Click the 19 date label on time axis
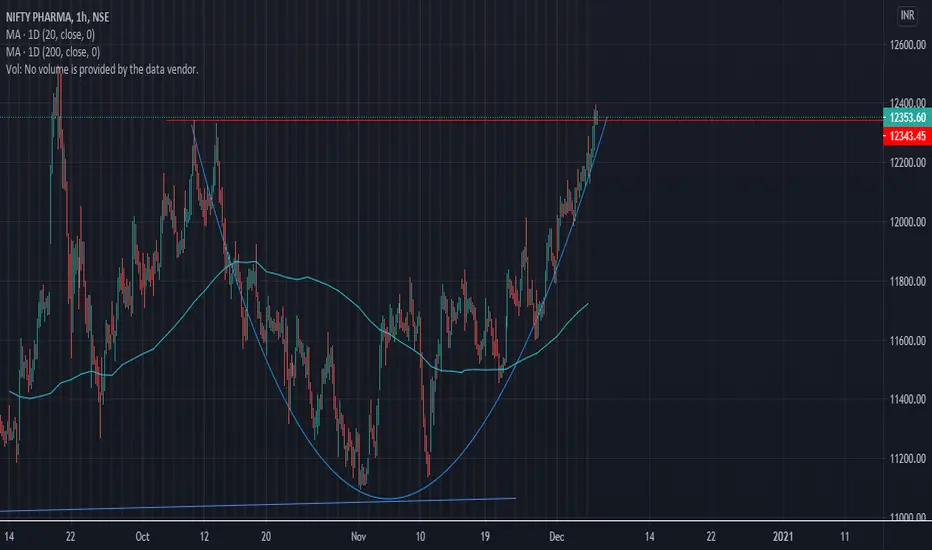Viewport: 932px width, 550px height. (485, 536)
